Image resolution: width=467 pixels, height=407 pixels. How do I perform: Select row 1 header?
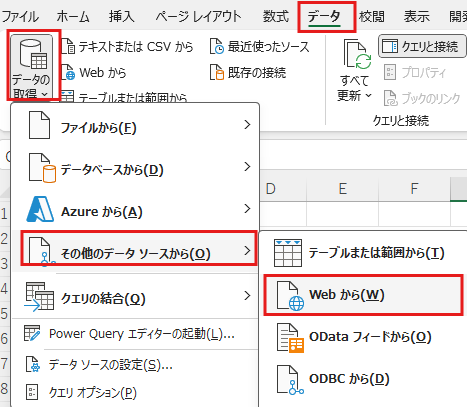coord(4,214)
